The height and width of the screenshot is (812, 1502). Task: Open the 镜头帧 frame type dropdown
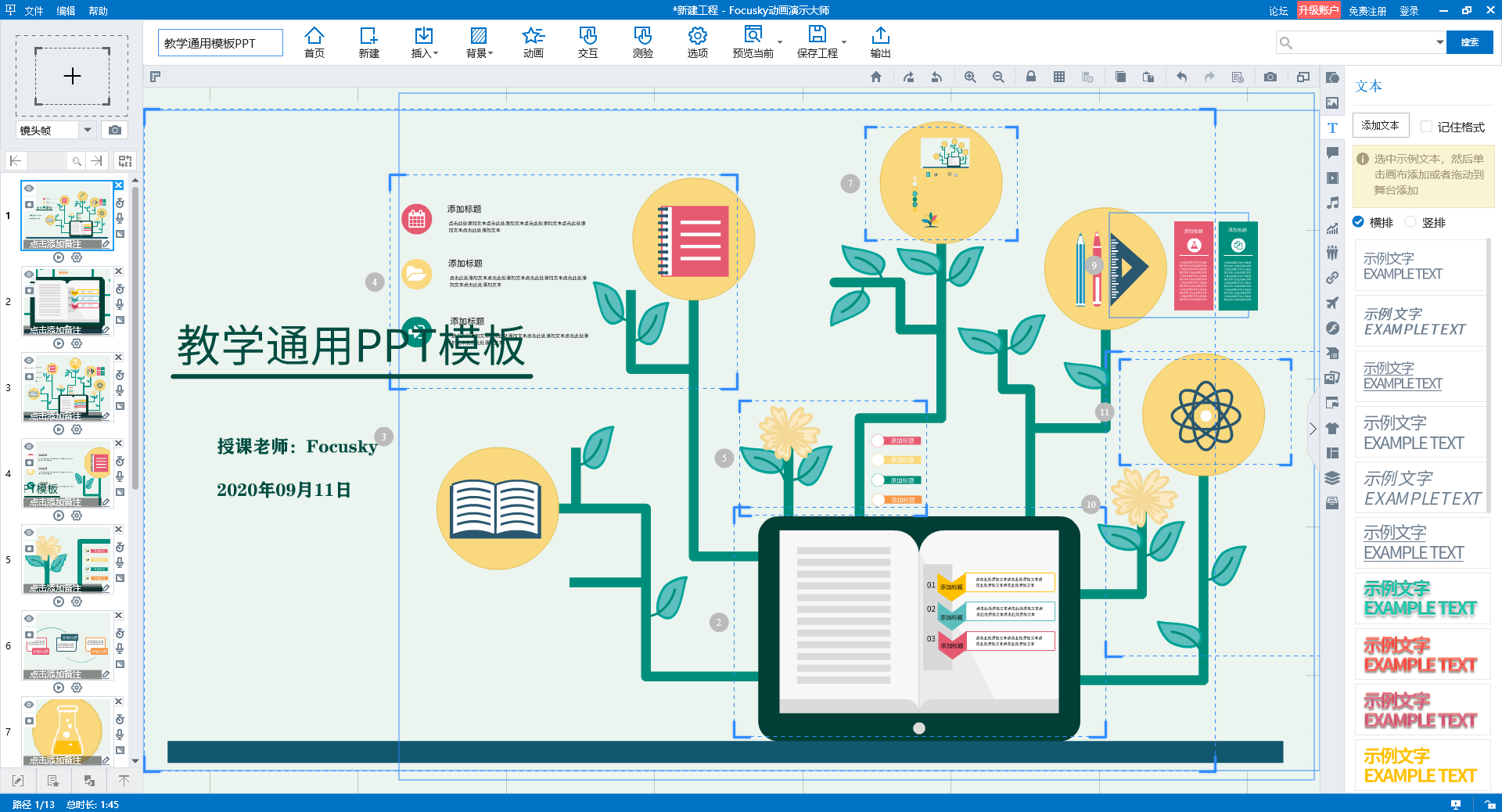click(x=88, y=130)
